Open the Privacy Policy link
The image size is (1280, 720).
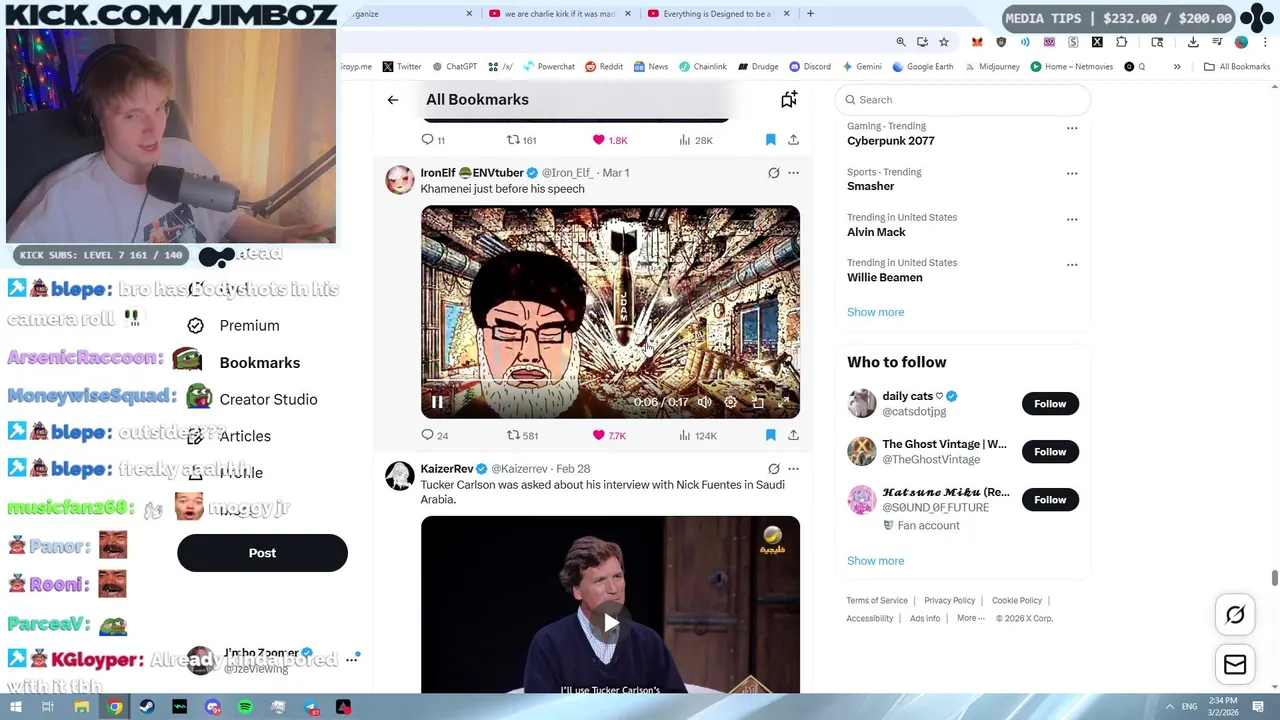coord(949,601)
